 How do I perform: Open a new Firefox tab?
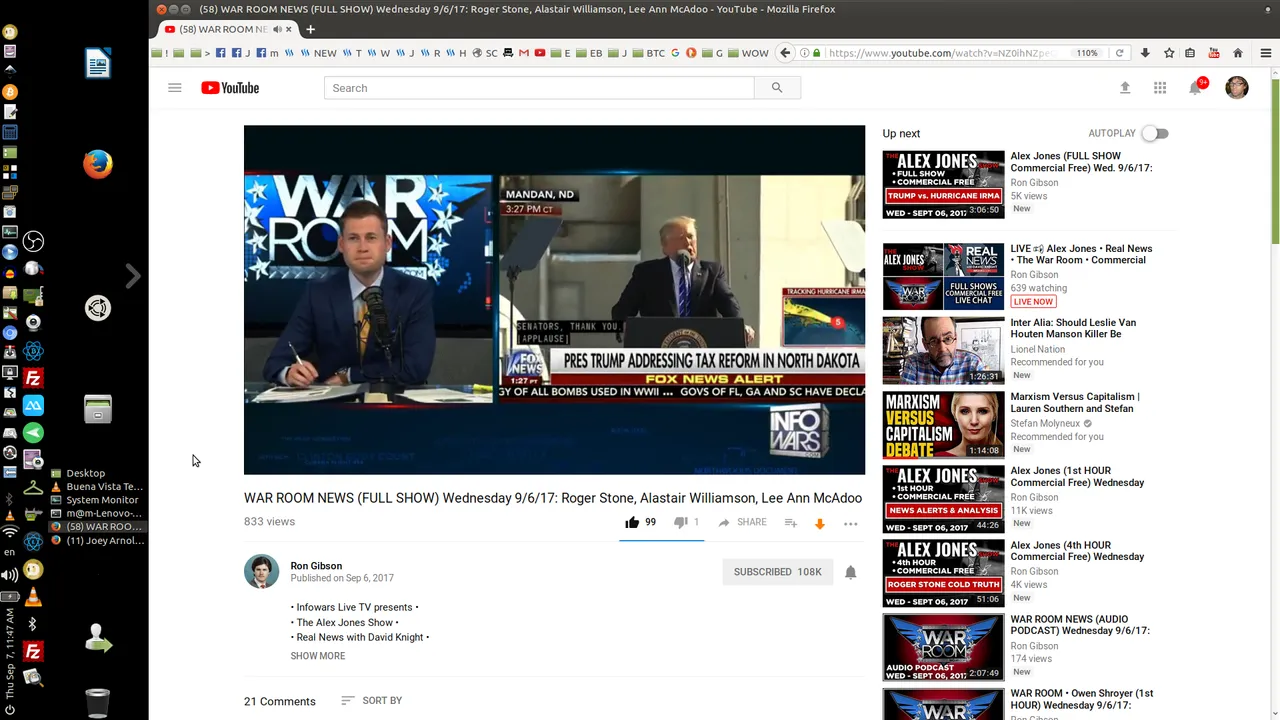pos(310,29)
